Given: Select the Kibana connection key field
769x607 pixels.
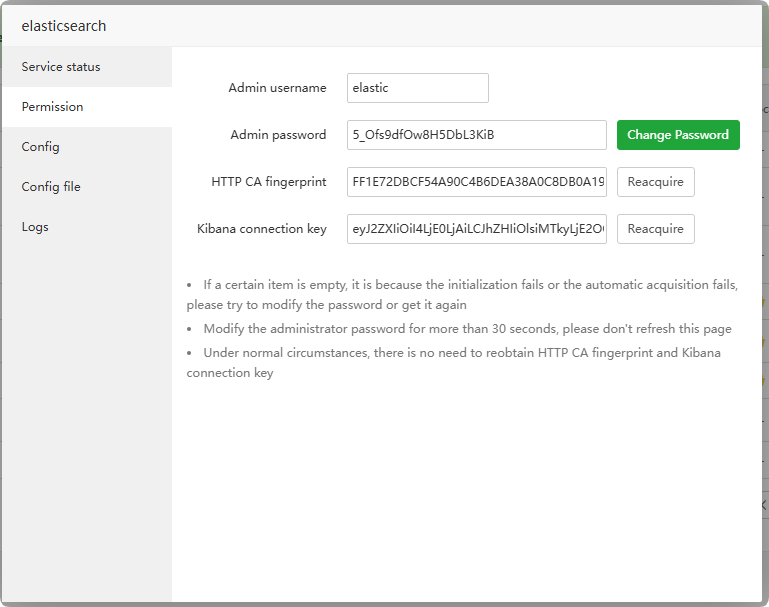Looking at the screenshot, I should pyautogui.click(x=476, y=229).
